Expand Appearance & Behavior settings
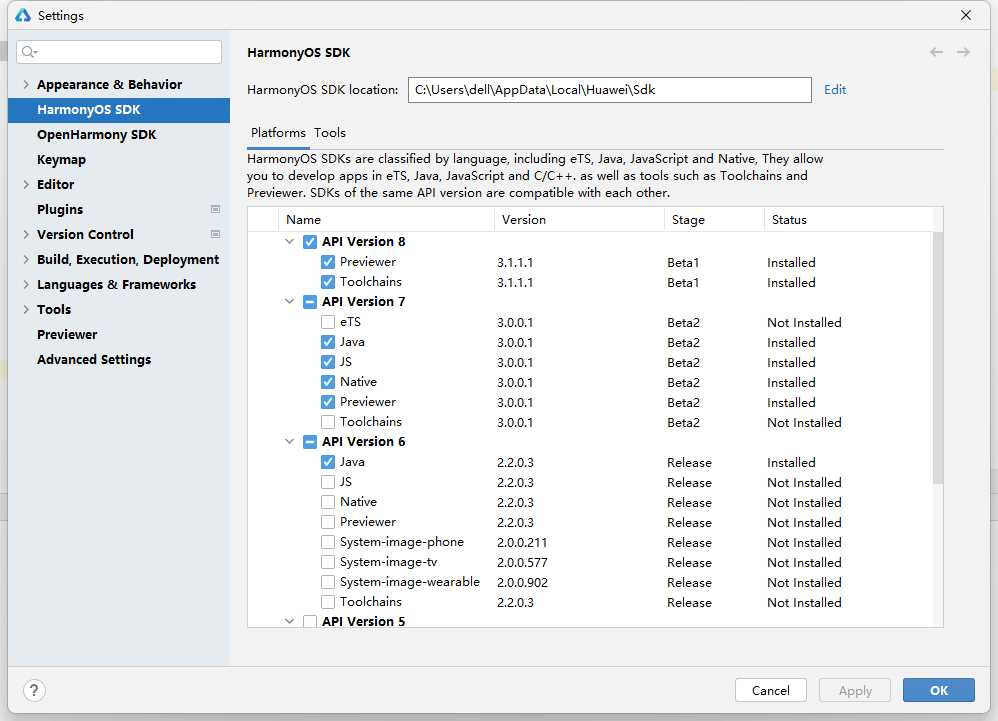Viewport: 998px width, 721px height. [x=26, y=85]
